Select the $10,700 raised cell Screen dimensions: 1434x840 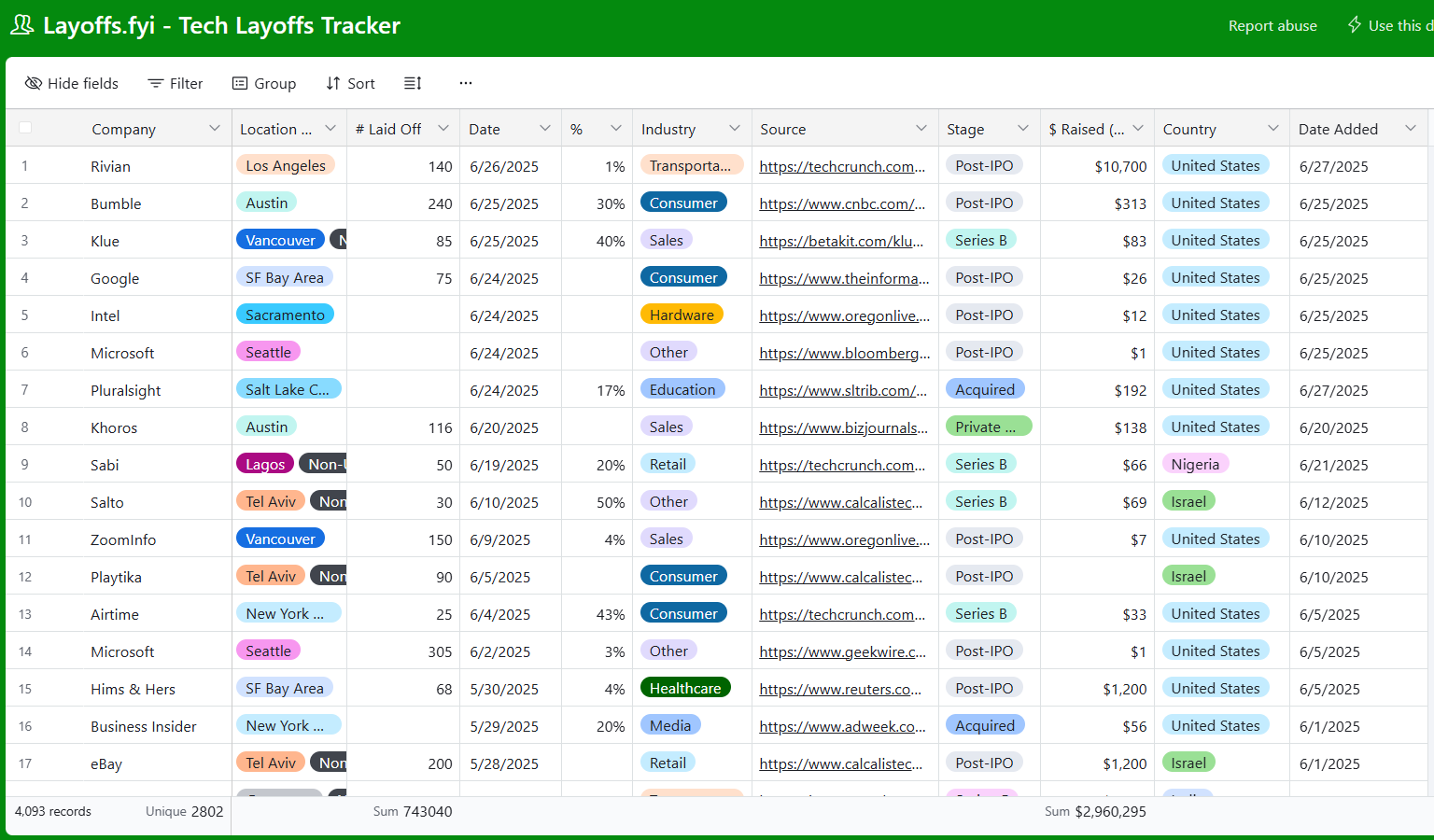[x=1097, y=165]
